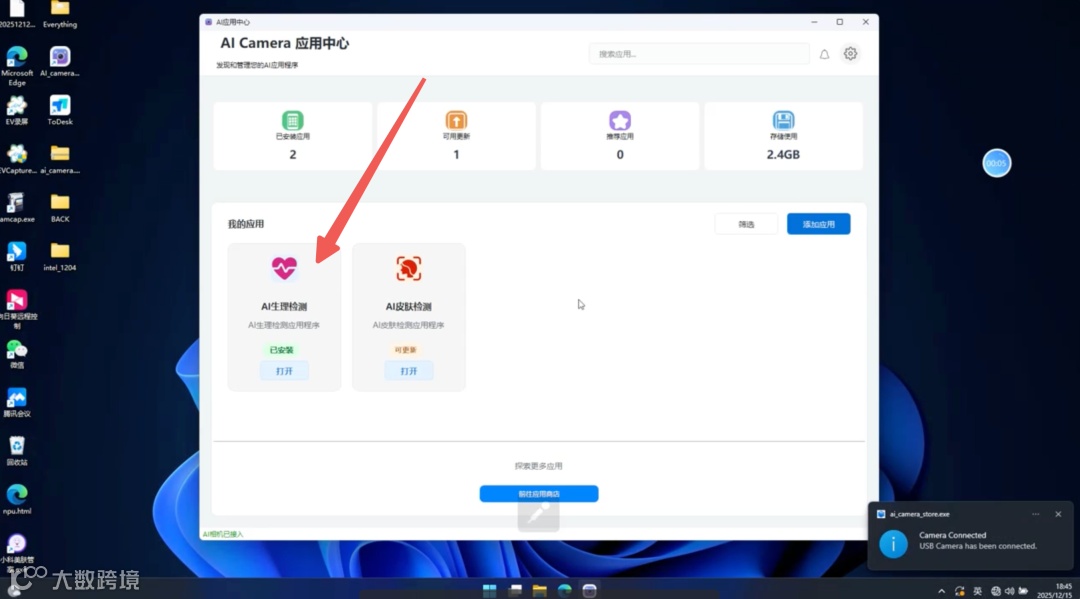
Task: Open File Explorer from the taskbar
Action: coord(539,590)
